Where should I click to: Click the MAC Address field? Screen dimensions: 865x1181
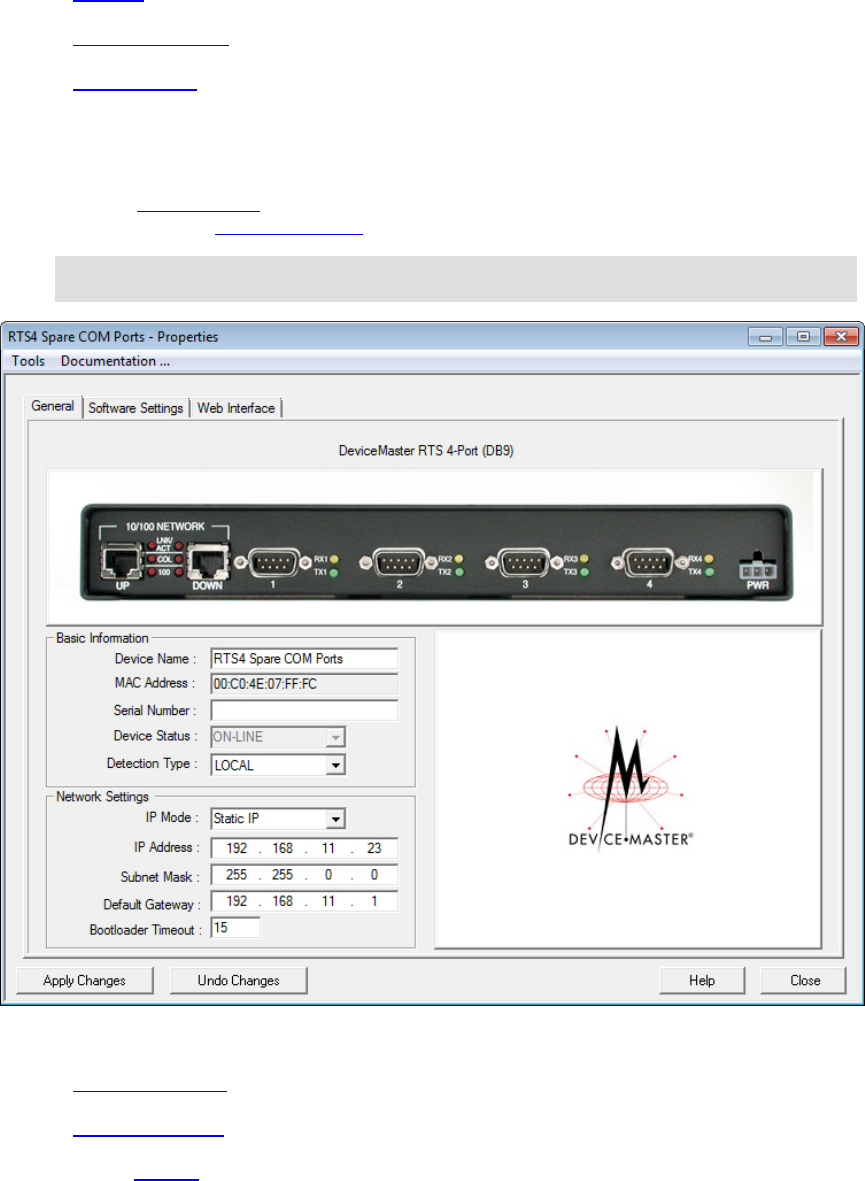point(304,684)
